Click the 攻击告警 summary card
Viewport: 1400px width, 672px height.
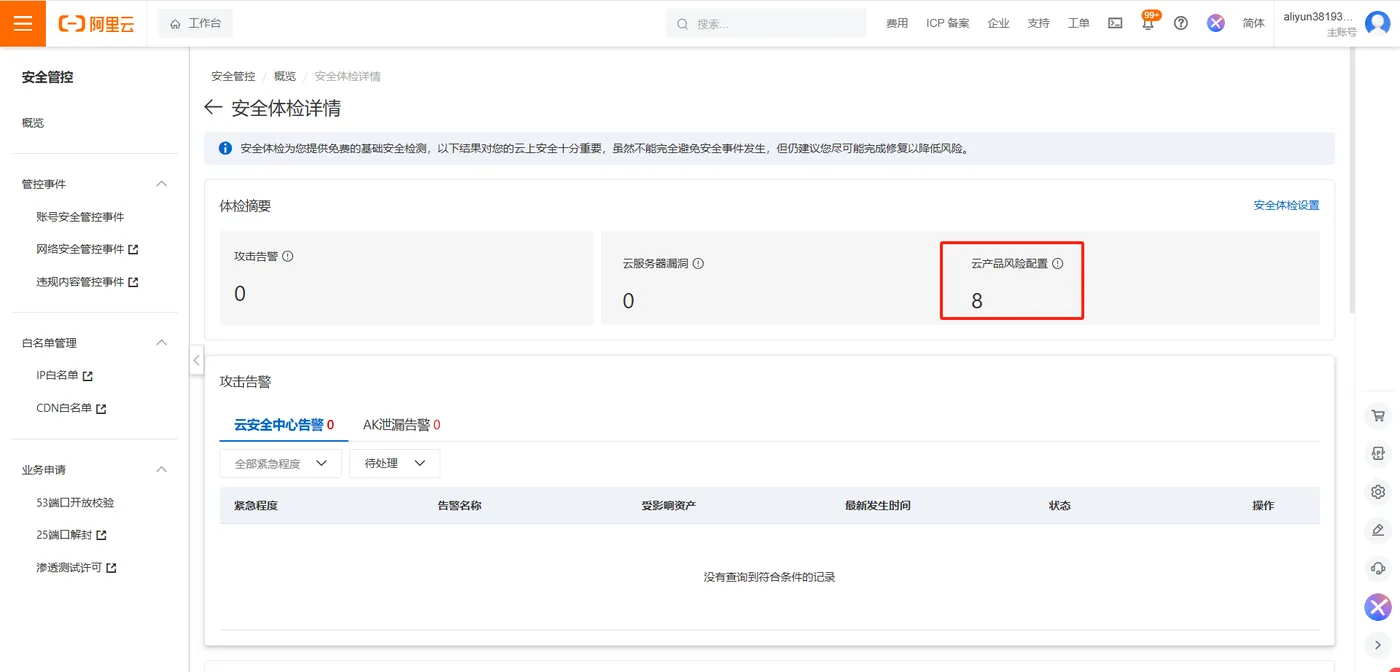(406, 278)
